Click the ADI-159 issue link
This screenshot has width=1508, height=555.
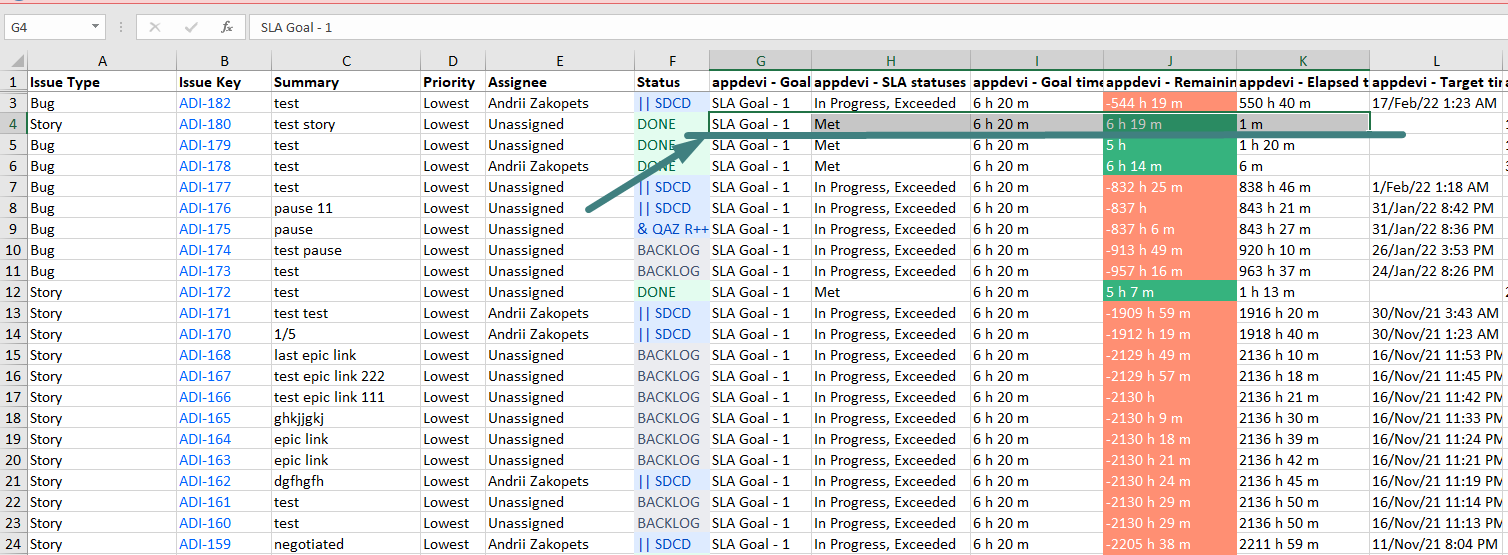coord(204,544)
